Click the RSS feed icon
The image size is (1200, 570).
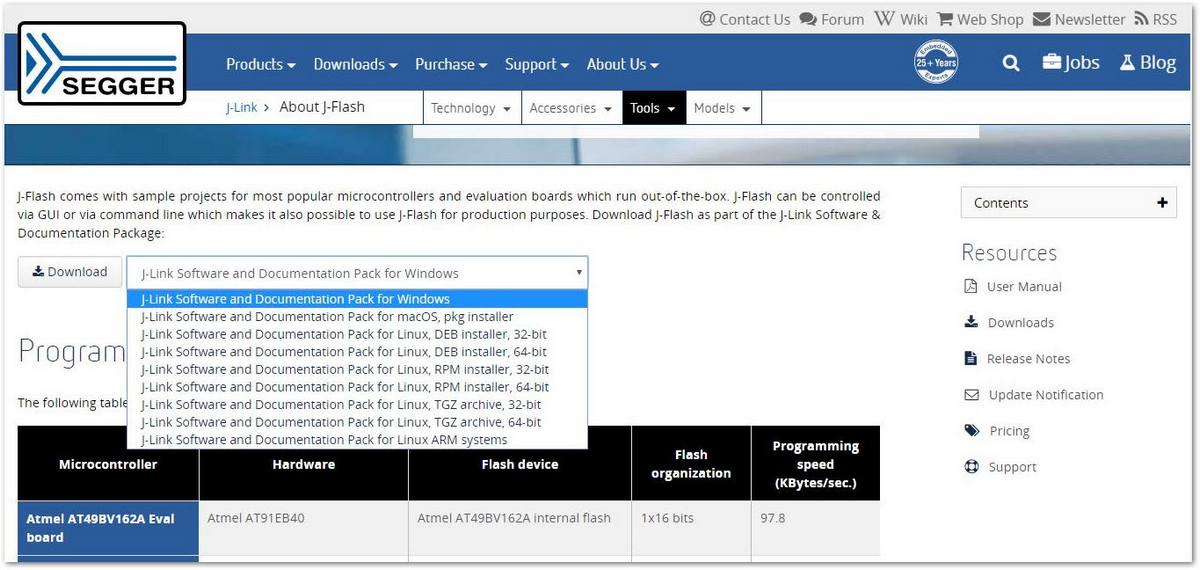click(1141, 19)
